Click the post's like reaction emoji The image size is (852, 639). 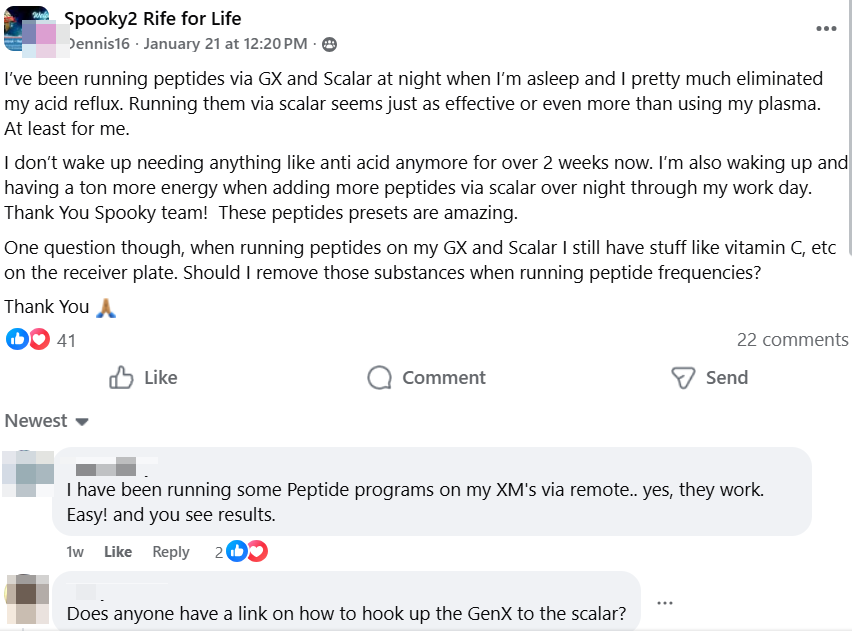click(x=17, y=340)
